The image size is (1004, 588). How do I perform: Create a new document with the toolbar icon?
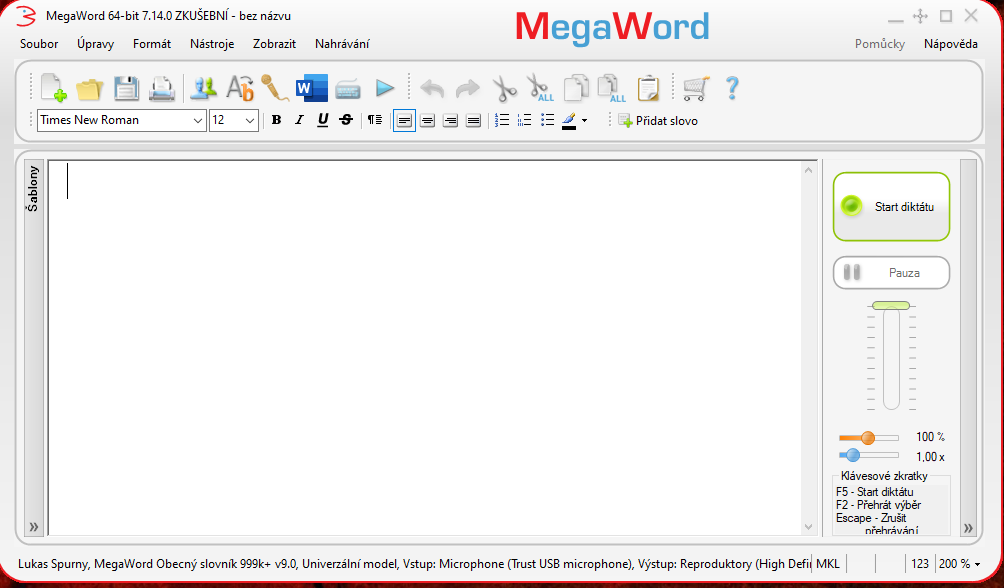click(53, 89)
